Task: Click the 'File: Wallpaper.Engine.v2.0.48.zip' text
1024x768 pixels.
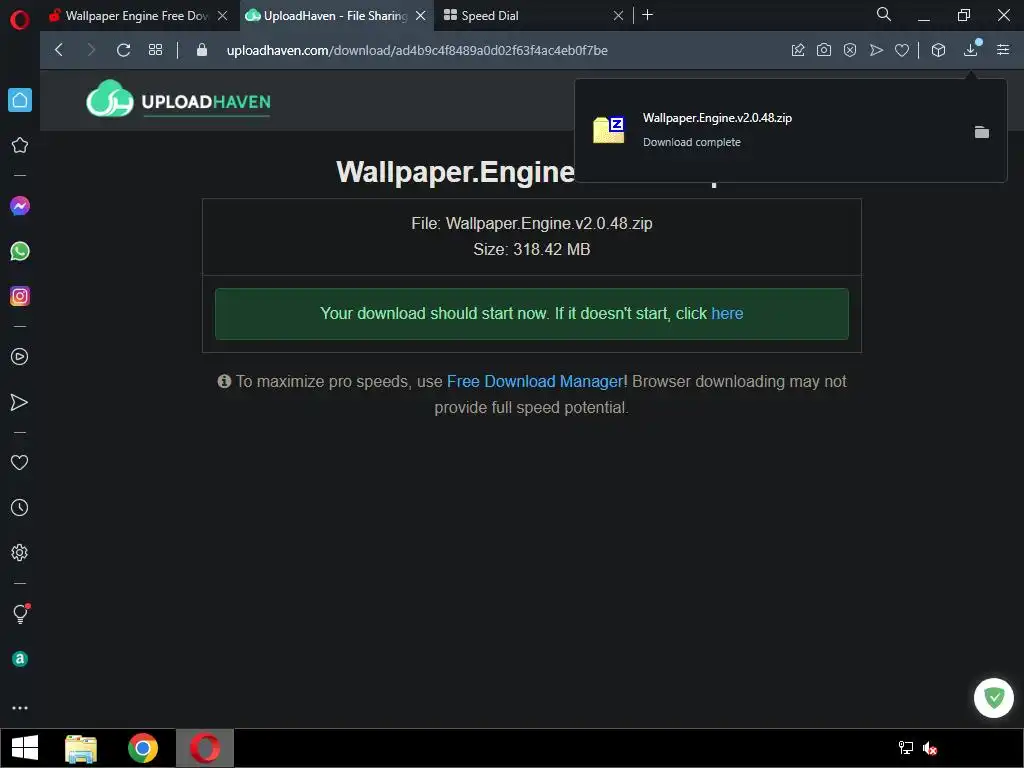Action: pyautogui.click(x=532, y=223)
